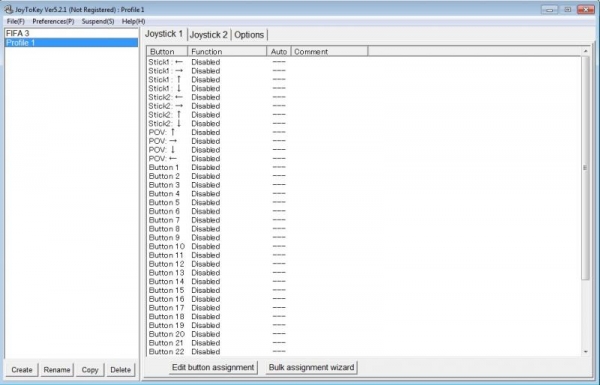This screenshot has width=600, height=385.
Task: Select the Button 4 row
Action: coord(364,194)
